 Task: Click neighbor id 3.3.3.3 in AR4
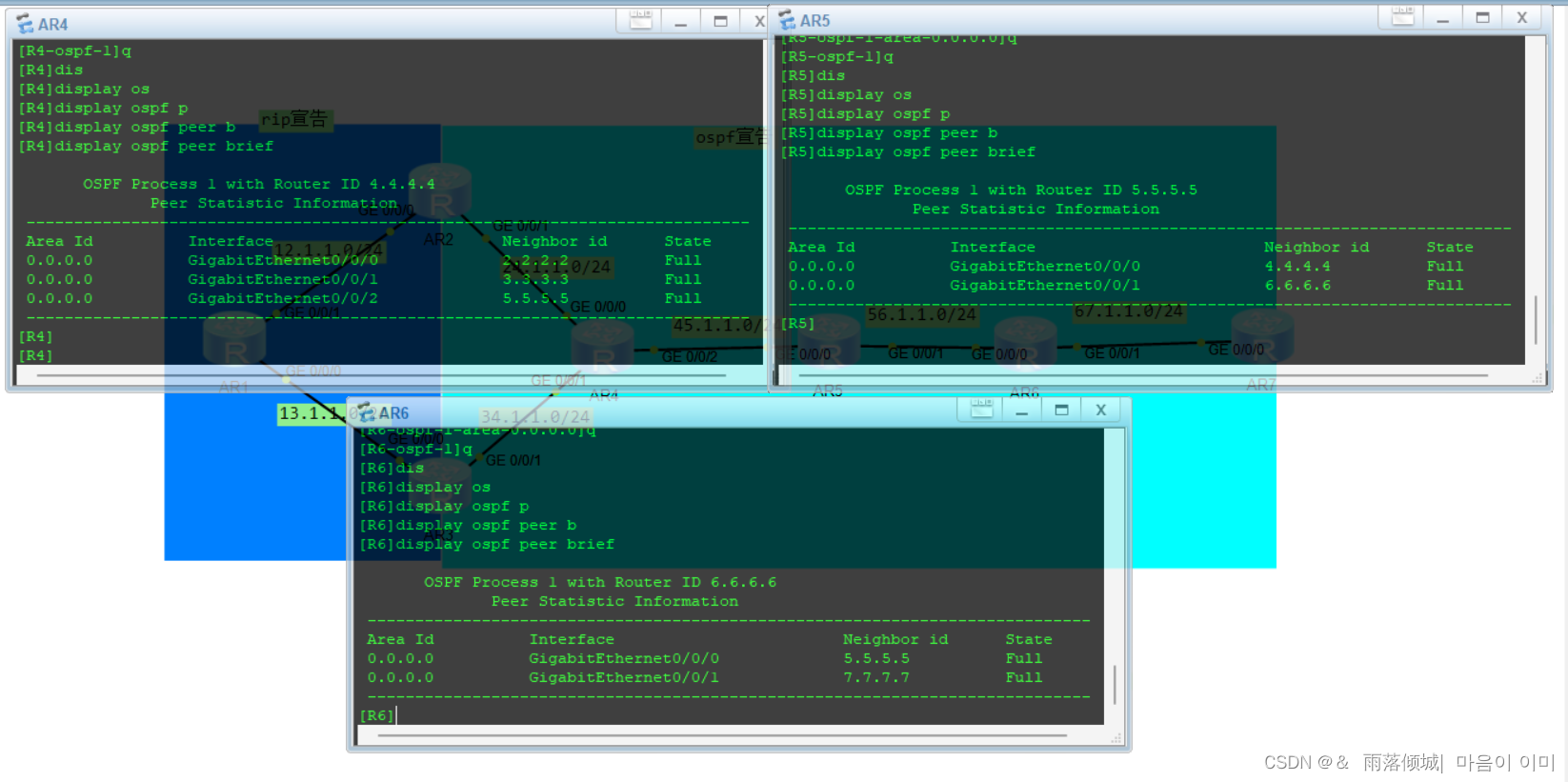535,279
